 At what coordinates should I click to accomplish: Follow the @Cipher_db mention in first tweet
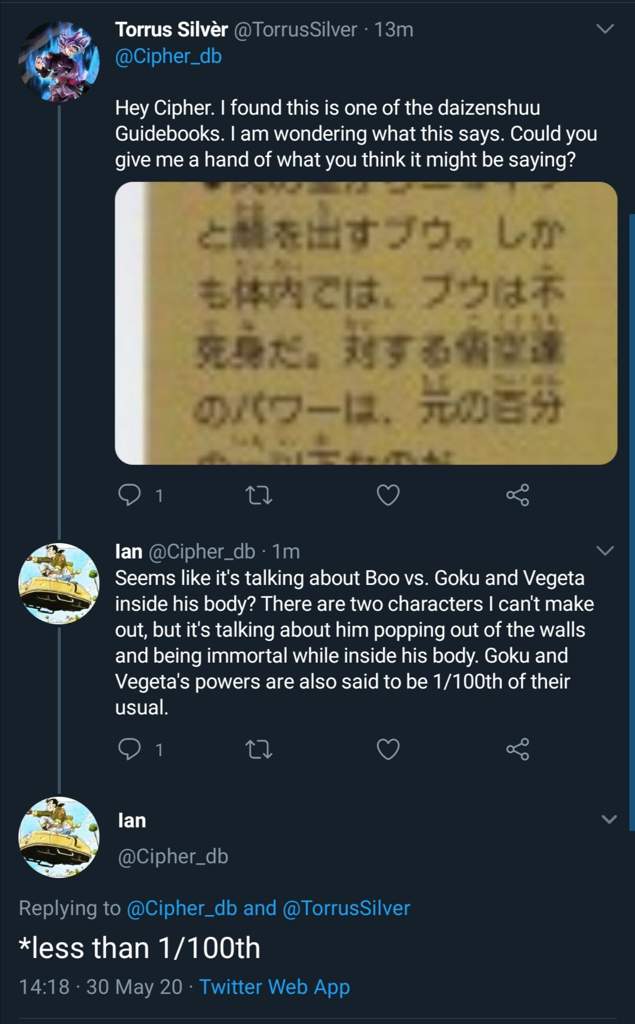[169, 57]
